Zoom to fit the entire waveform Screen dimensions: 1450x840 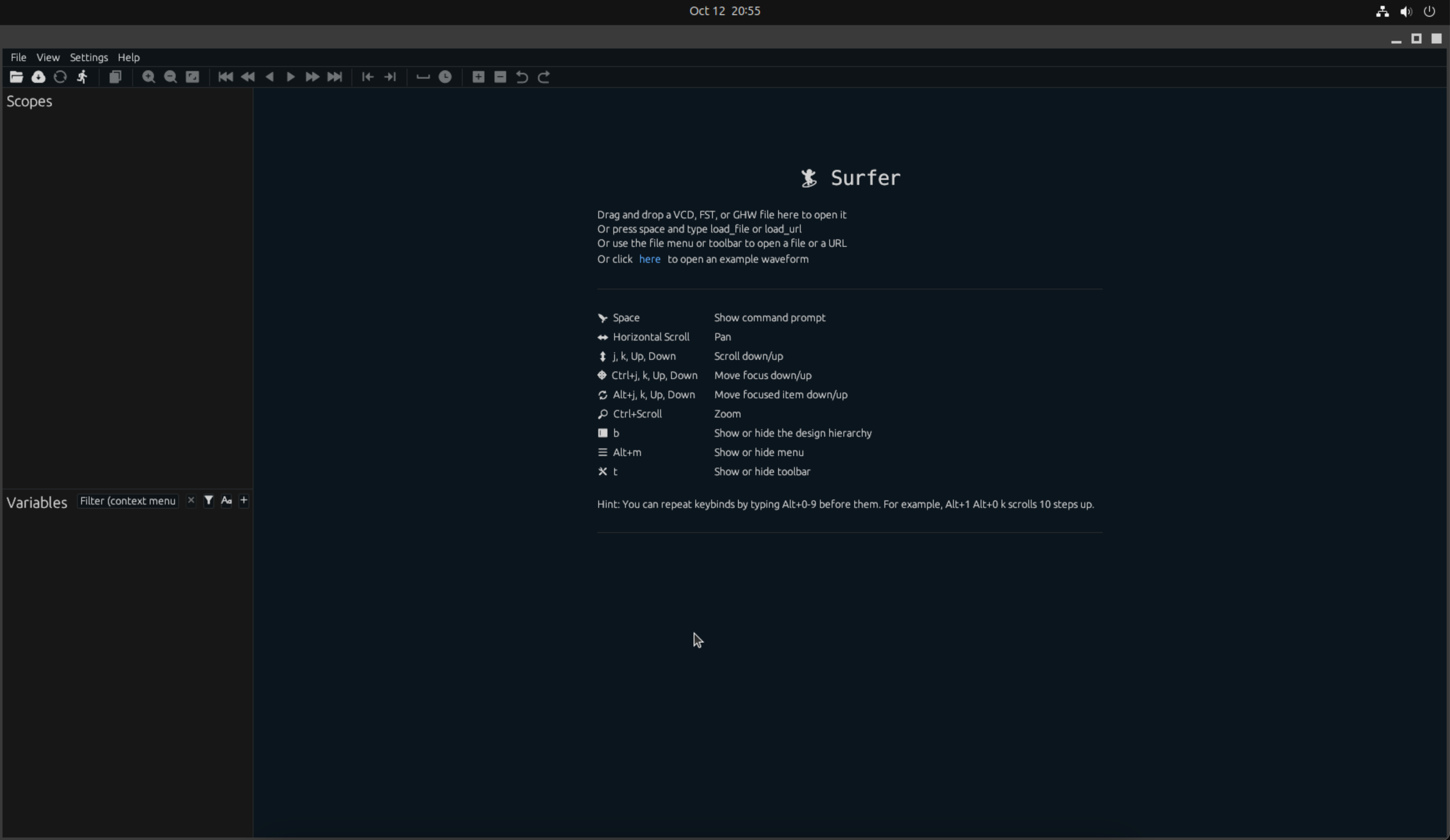coord(192,77)
